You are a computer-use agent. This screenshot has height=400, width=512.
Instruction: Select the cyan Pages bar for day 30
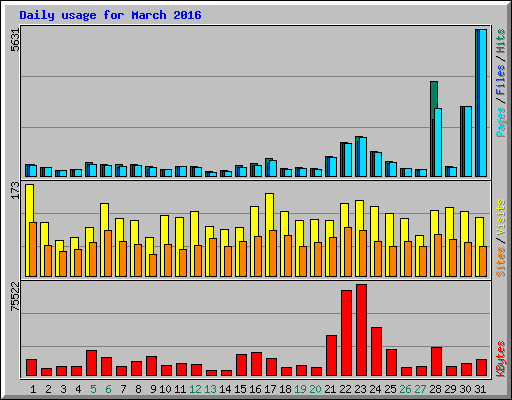tap(468, 142)
